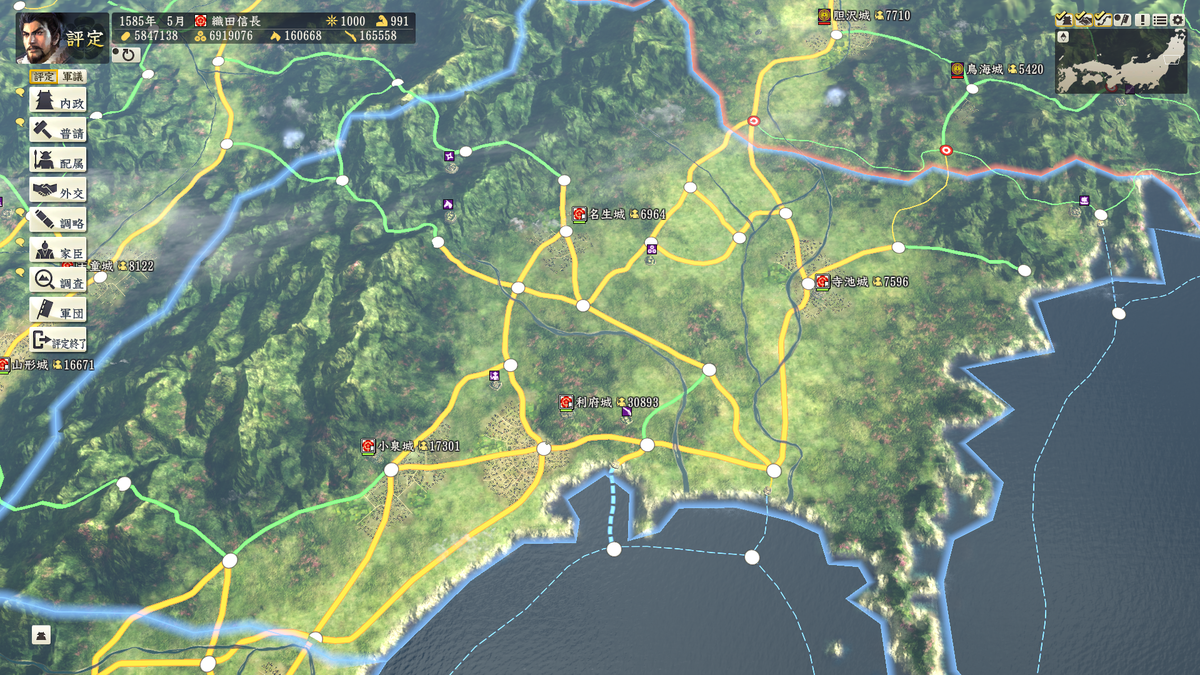Click the purple unit flag icon beside 30893
1200x675 pixels.
(626, 413)
